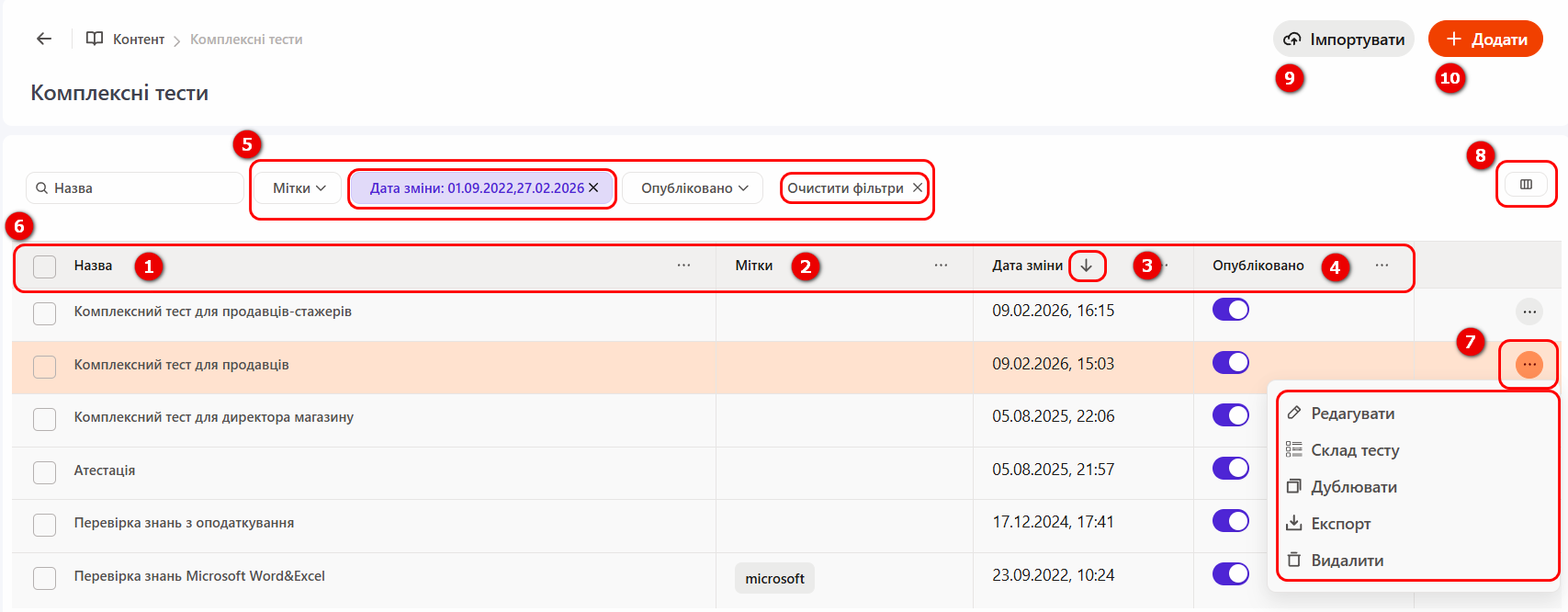This screenshot has width=1568, height=612.
Task: Click the Імпортувати button
Action: coord(1344,40)
